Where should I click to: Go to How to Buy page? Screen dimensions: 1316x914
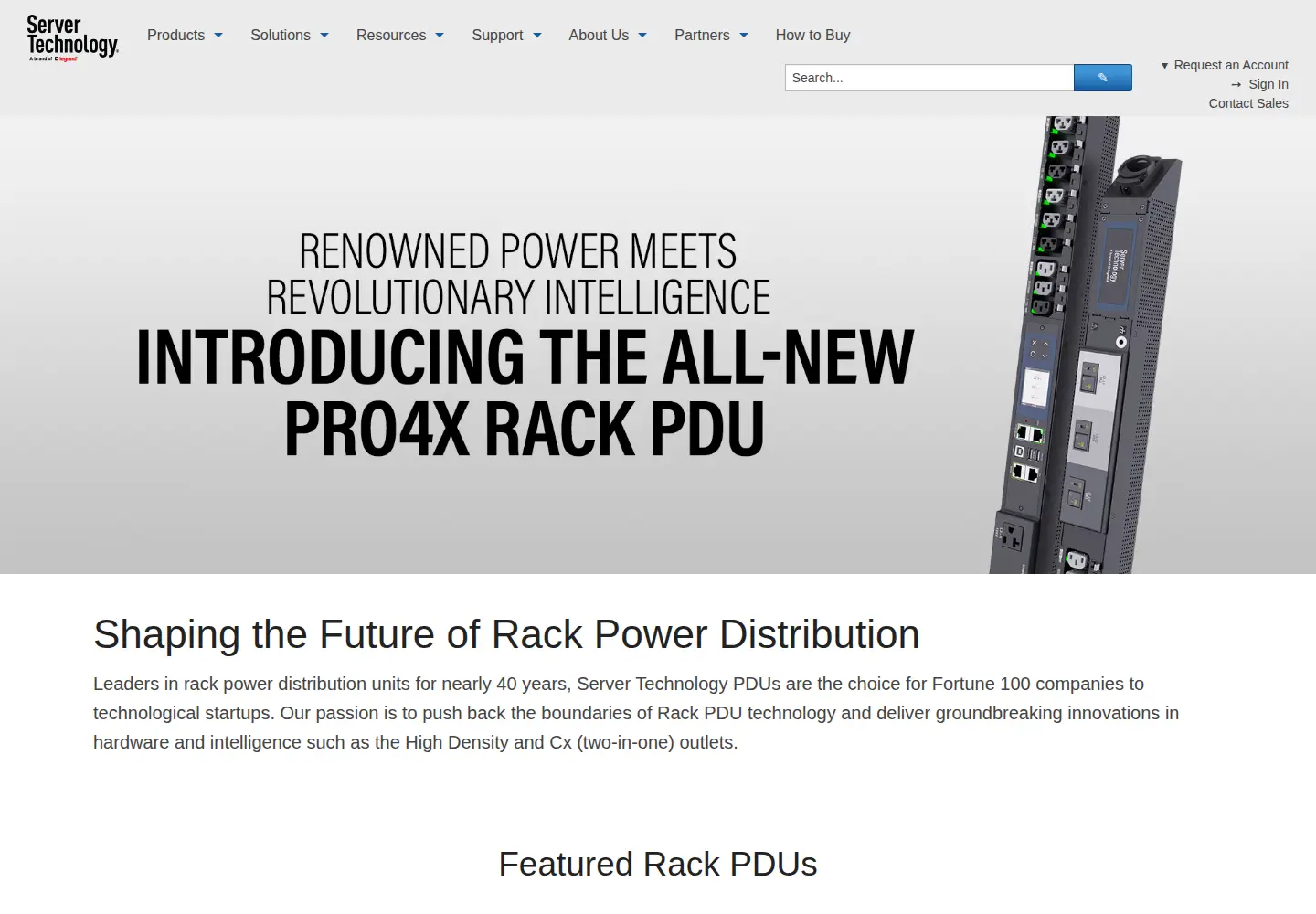pyautogui.click(x=813, y=35)
